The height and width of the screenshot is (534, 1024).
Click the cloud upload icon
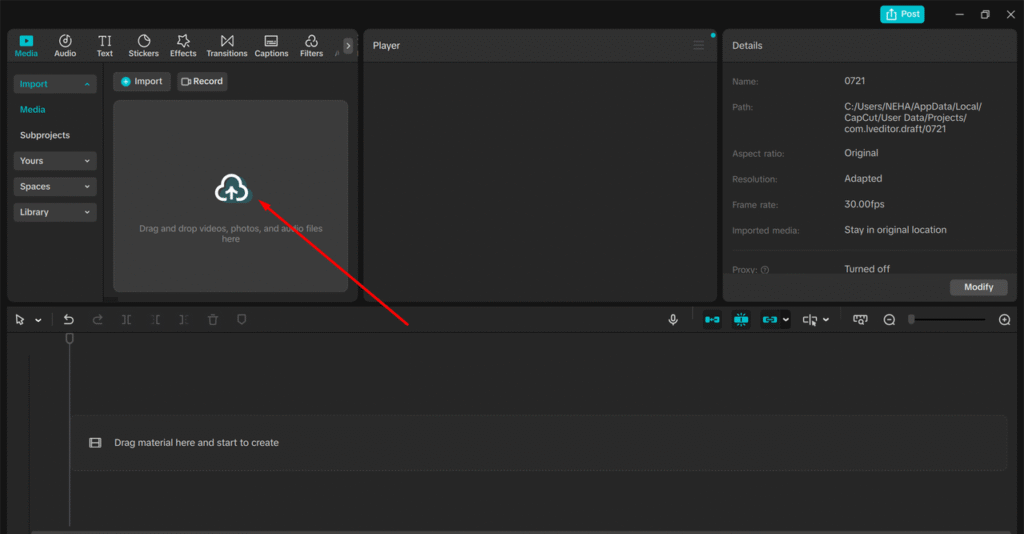click(x=231, y=189)
